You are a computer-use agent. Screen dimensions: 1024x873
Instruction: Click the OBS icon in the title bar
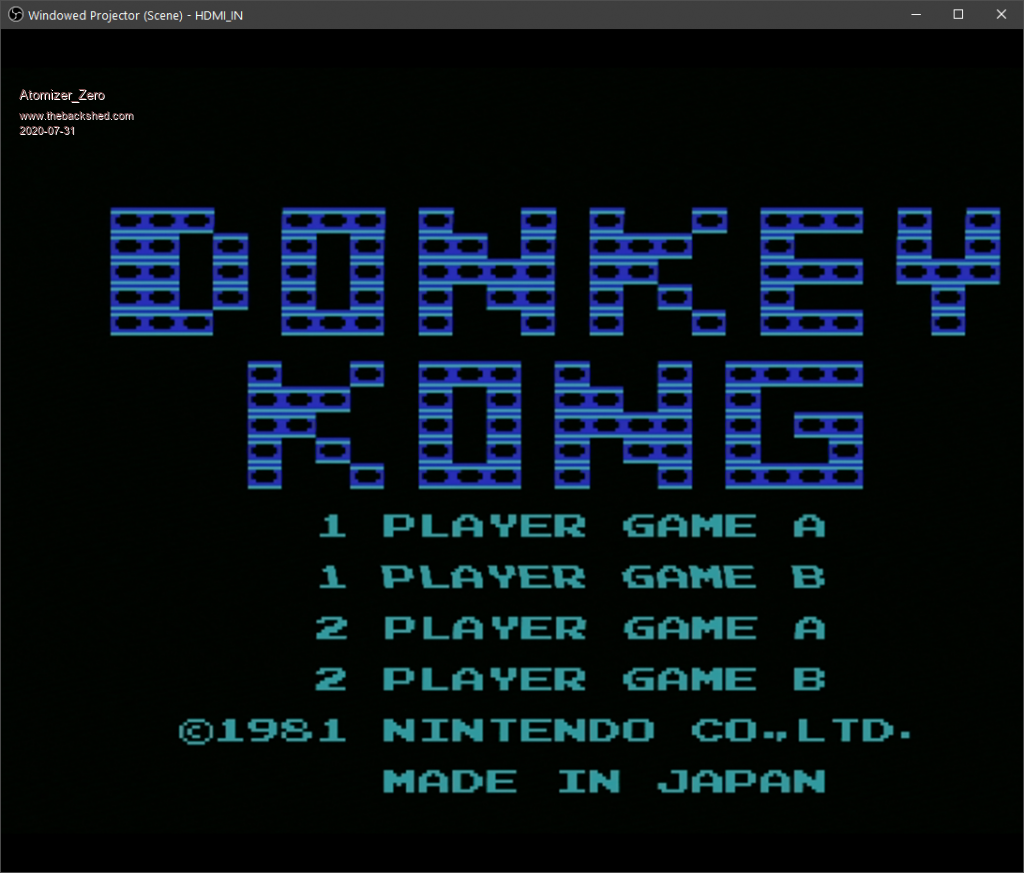16,14
